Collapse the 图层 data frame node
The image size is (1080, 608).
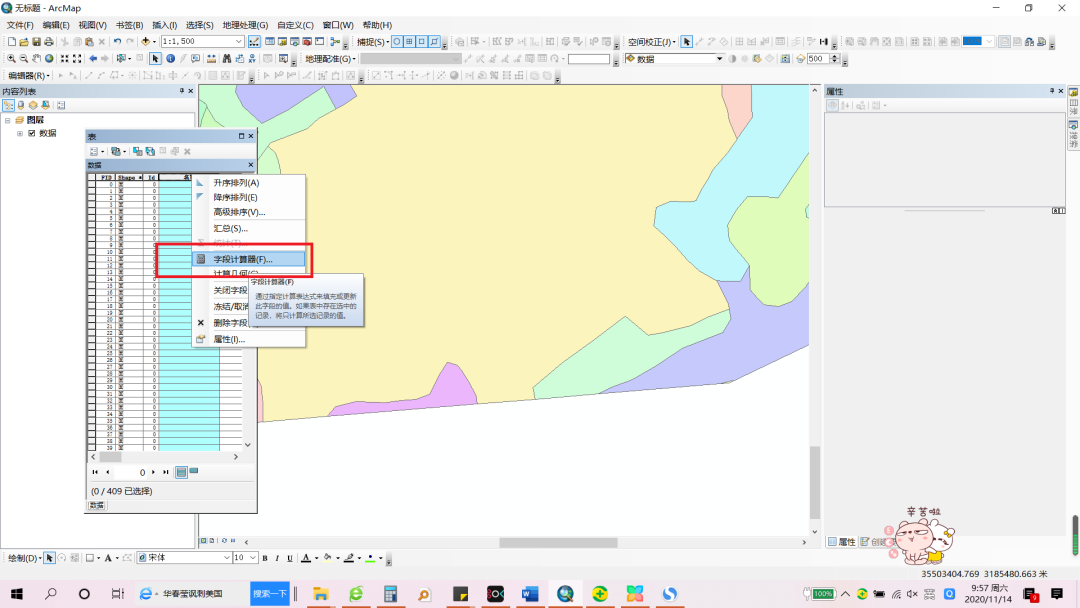click(8, 120)
